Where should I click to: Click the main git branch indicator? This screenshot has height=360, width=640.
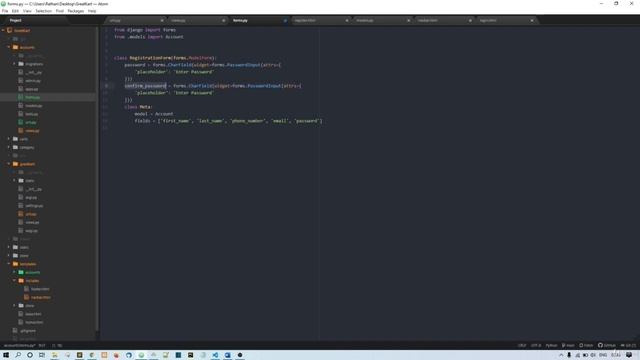[568, 345]
